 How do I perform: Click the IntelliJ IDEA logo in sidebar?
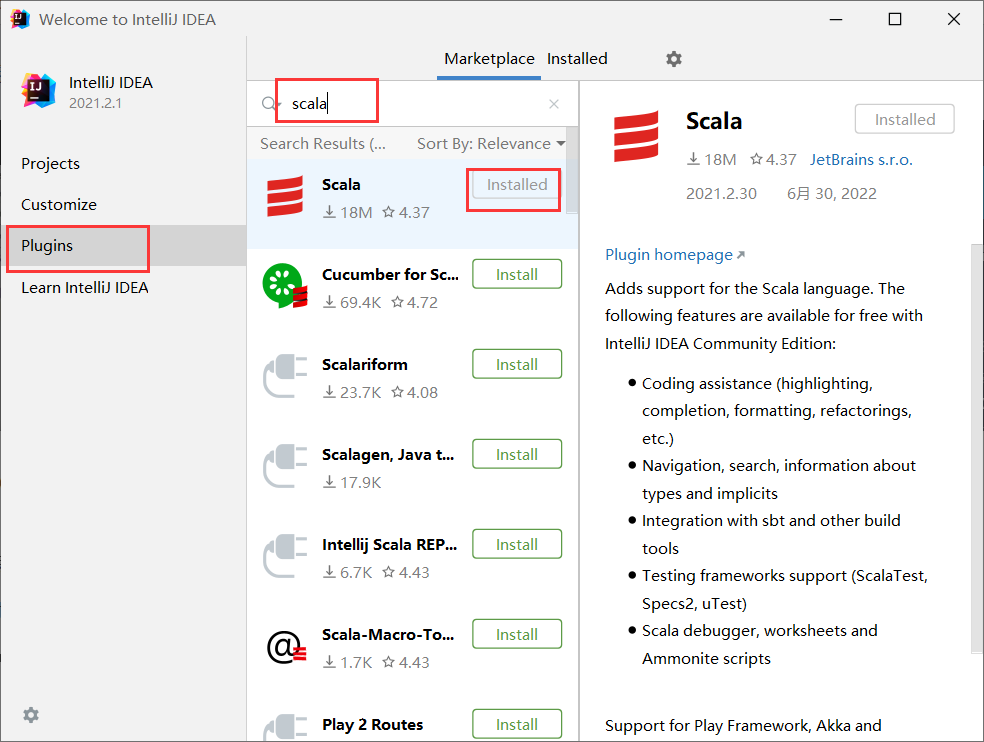tap(38, 90)
